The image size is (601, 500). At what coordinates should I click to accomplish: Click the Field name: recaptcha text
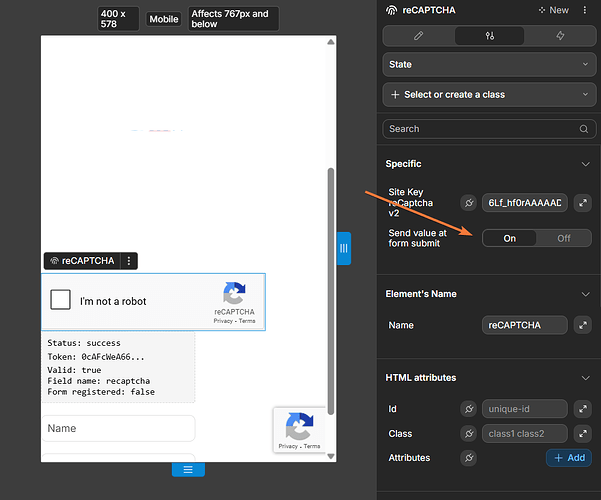99,381
